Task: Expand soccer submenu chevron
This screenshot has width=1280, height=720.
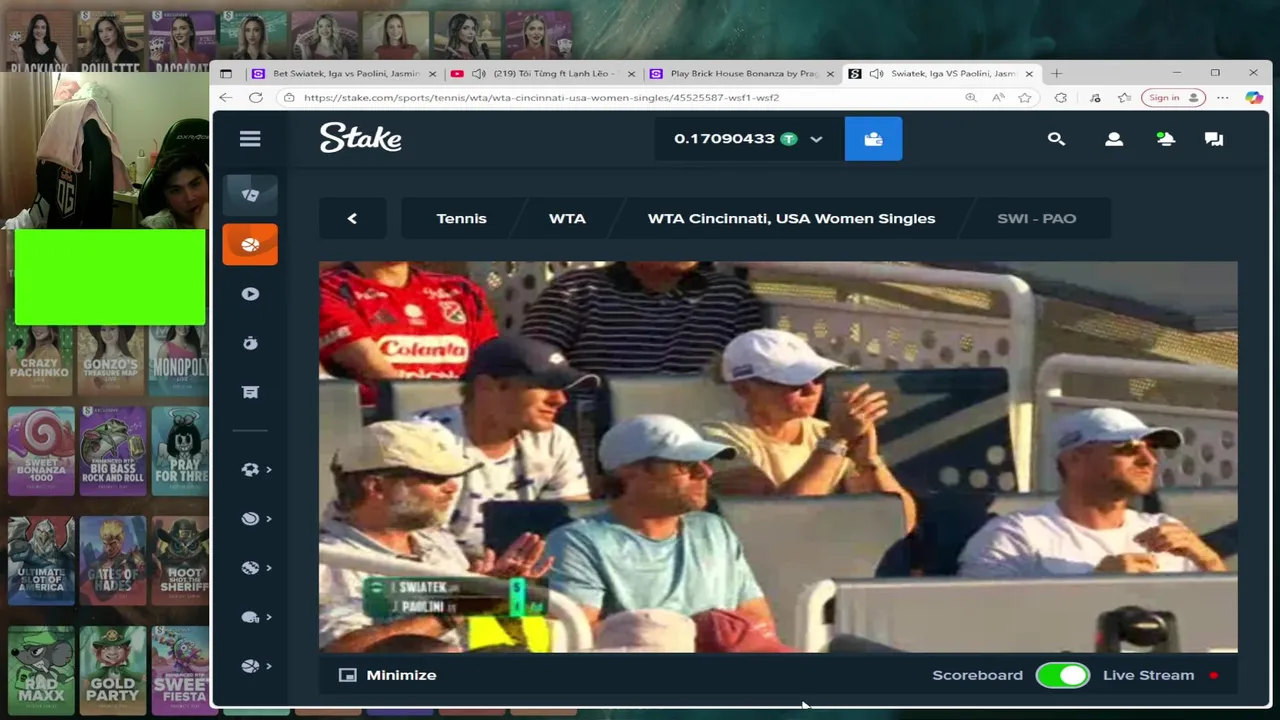Action: tap(268, 469)
